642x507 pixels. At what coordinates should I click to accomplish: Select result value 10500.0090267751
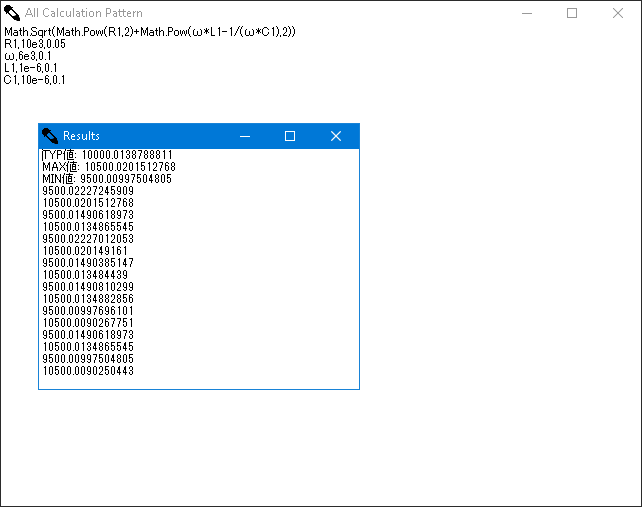pos(88,323)
